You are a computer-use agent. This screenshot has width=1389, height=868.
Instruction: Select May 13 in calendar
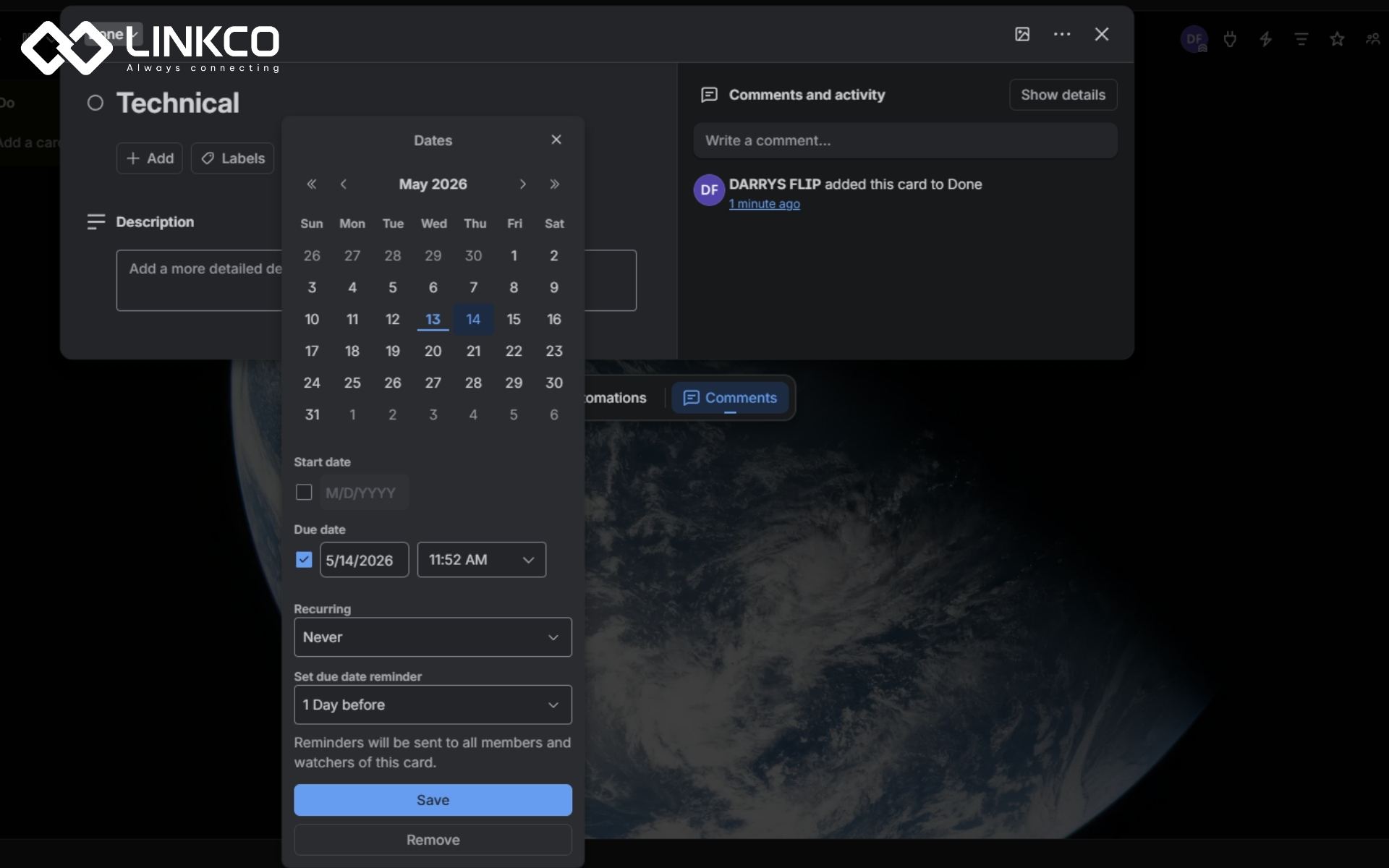coord(433,319)
